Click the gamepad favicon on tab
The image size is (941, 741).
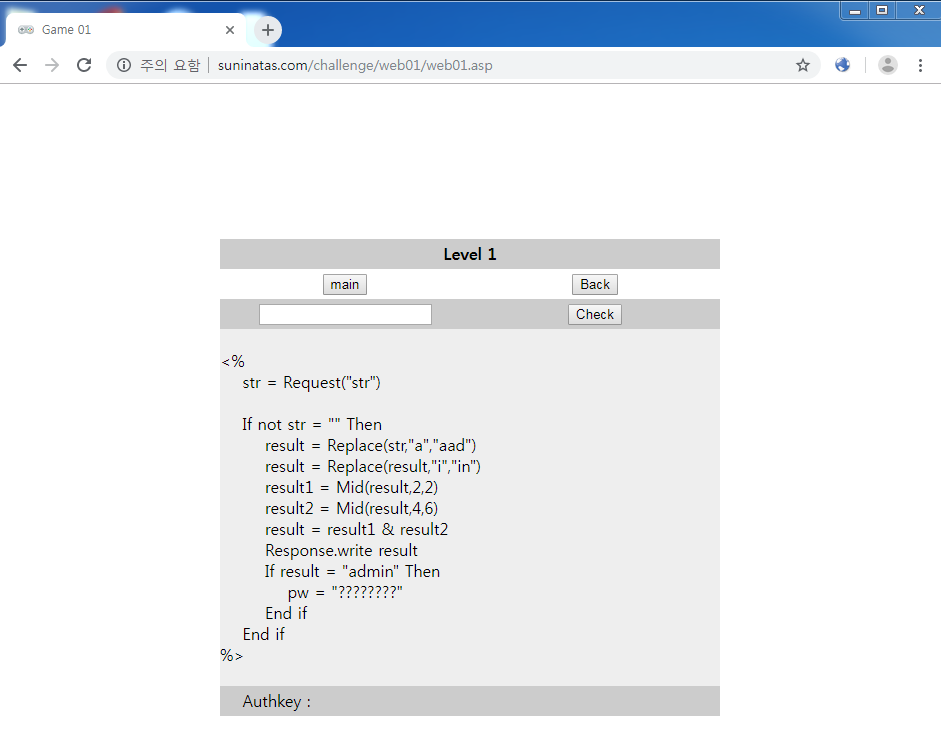click(26, 29)
